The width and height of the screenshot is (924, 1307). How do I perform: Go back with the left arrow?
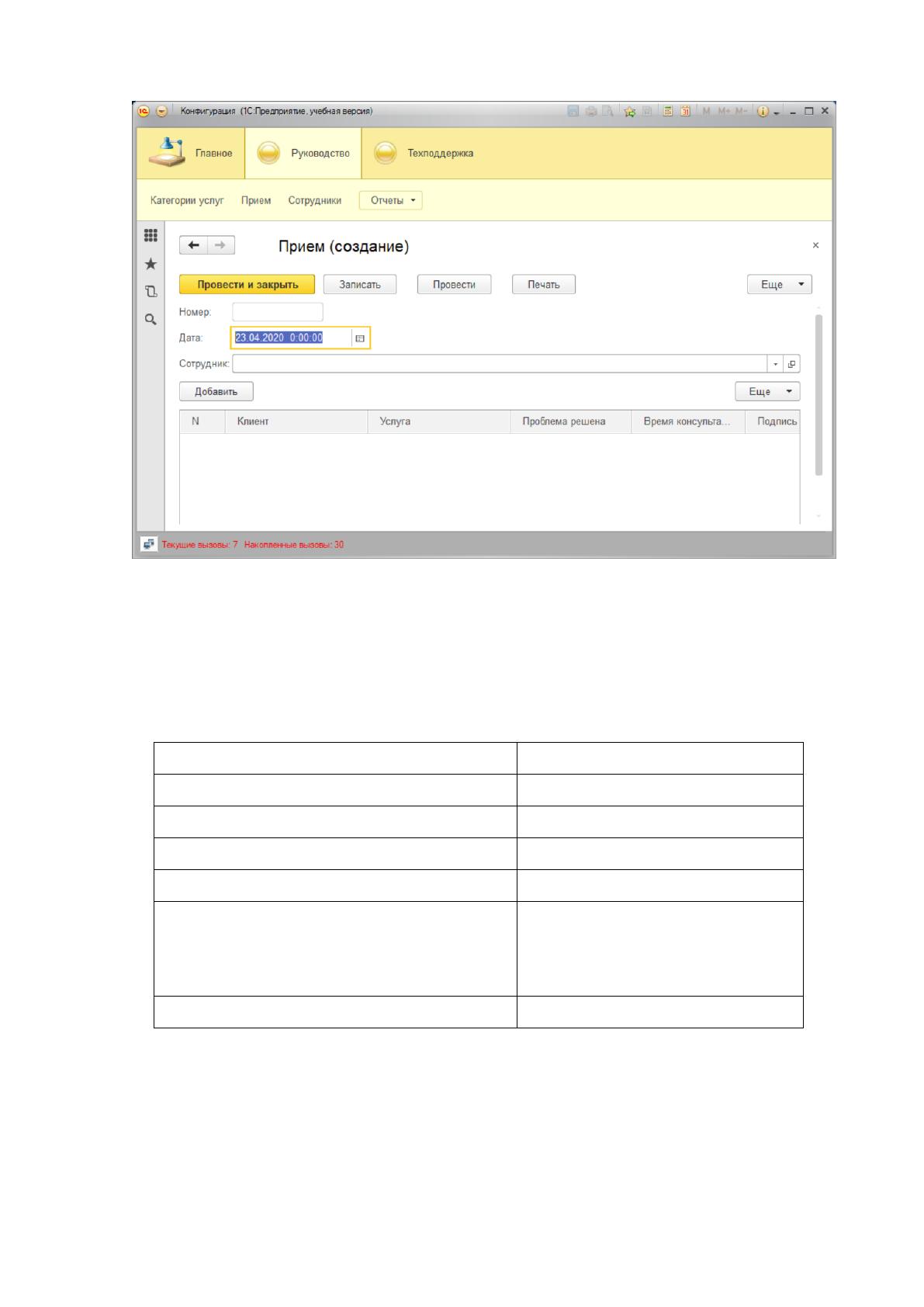194,245
